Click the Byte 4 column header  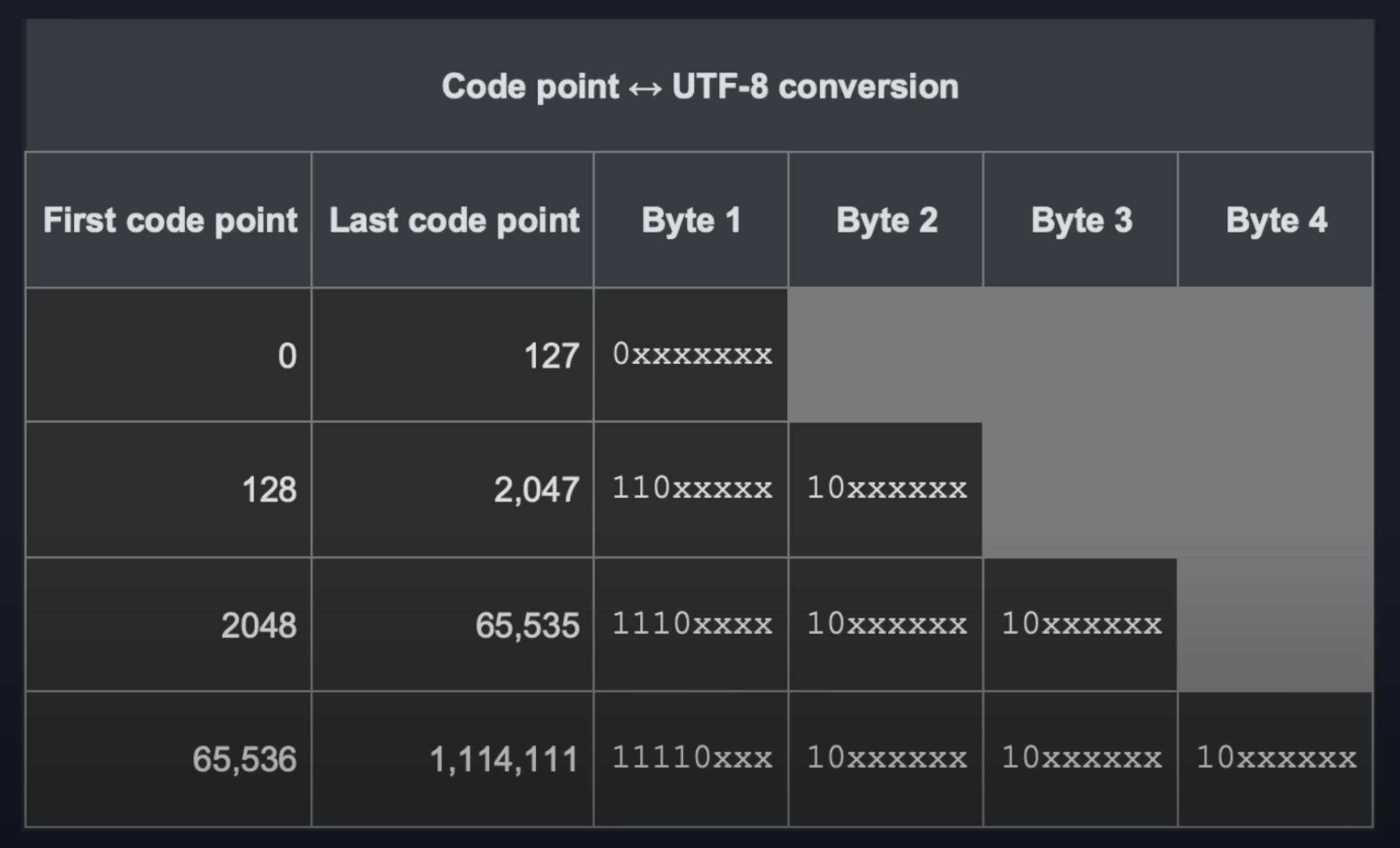click(x=1276, y=220)
